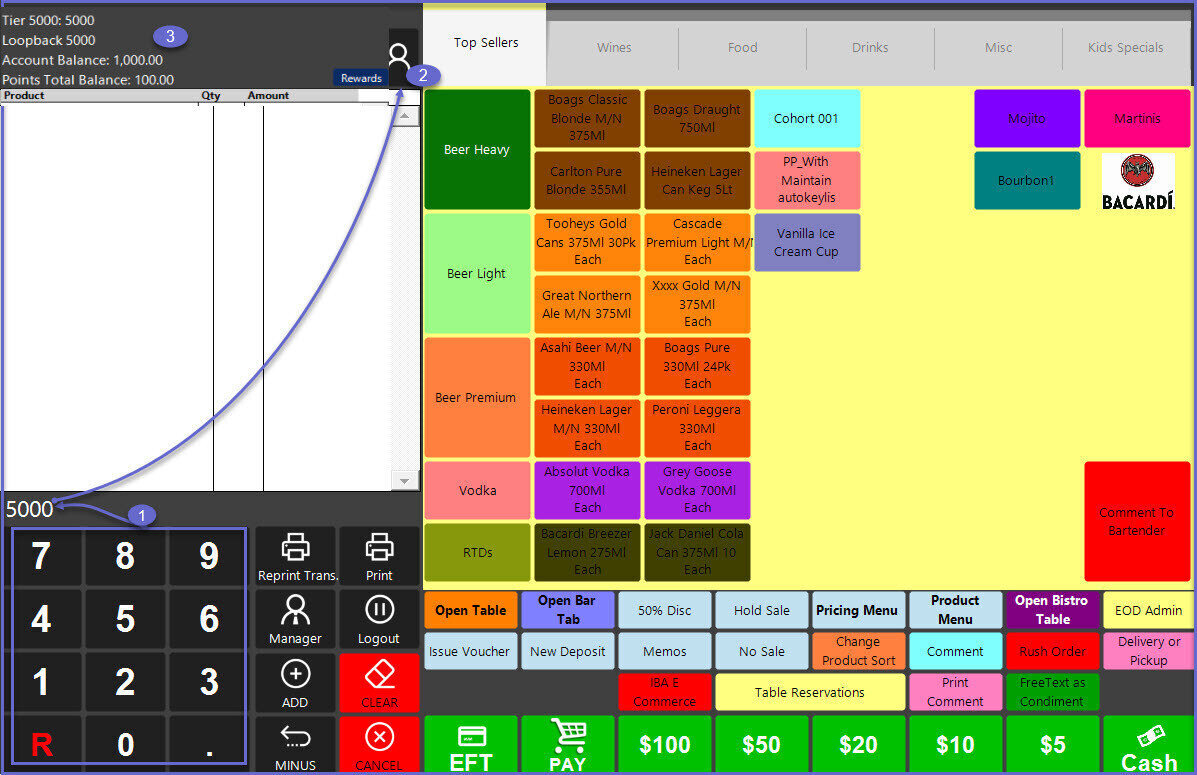Add Boags Classic Blonde M/N 375Ml

coord(587,118)
